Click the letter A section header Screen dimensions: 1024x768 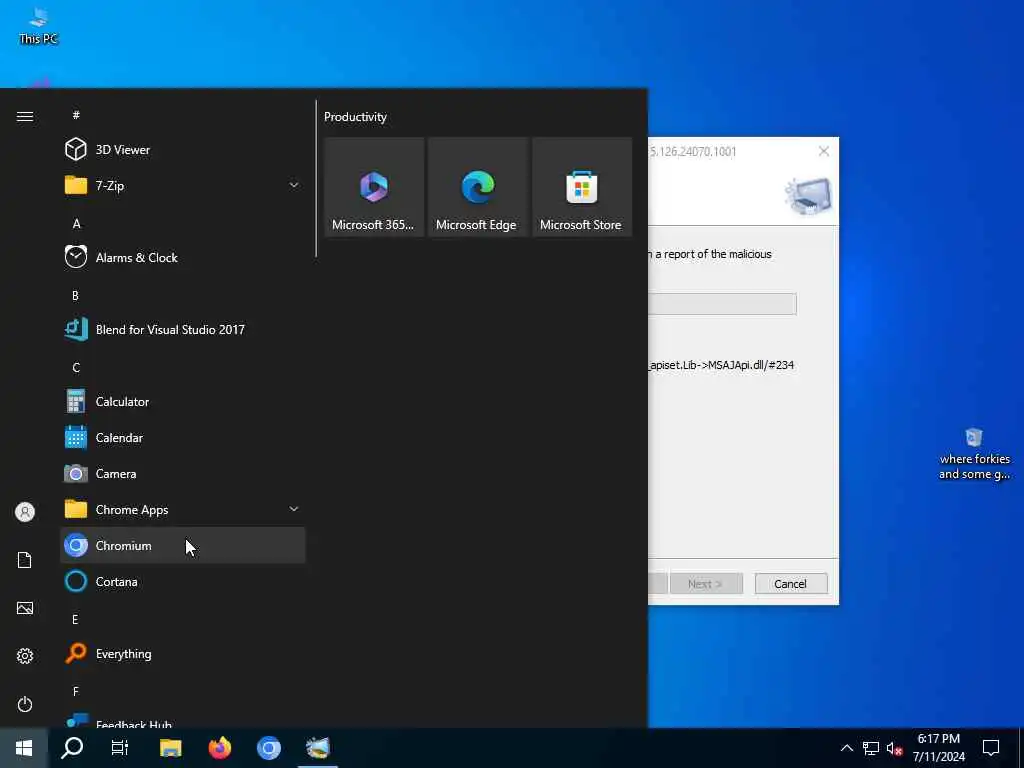coord(76,223)
